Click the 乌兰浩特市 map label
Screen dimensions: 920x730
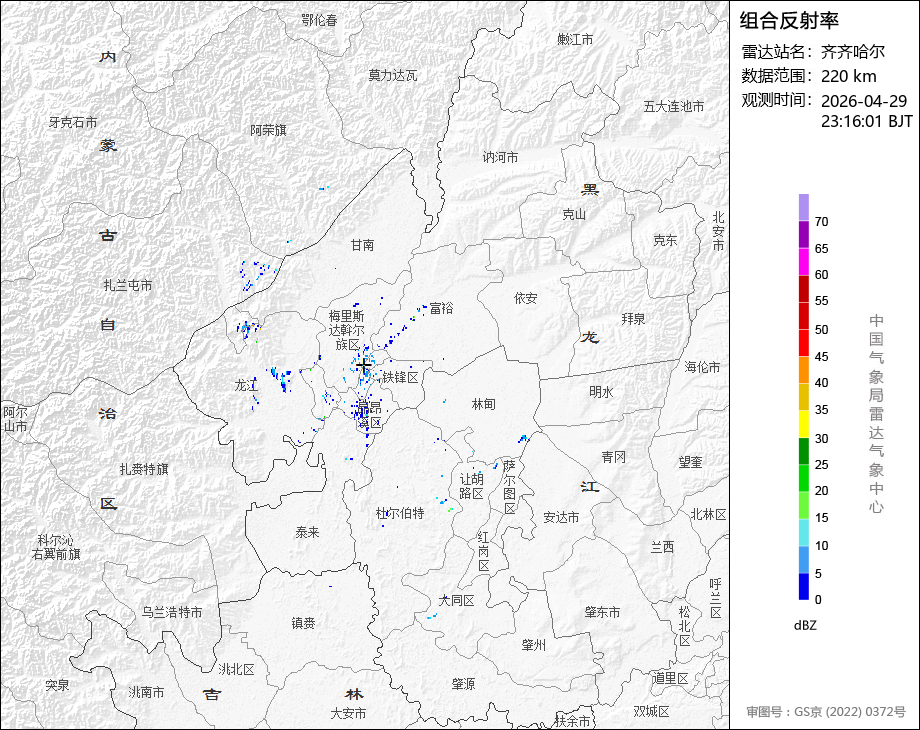[172, 612]
